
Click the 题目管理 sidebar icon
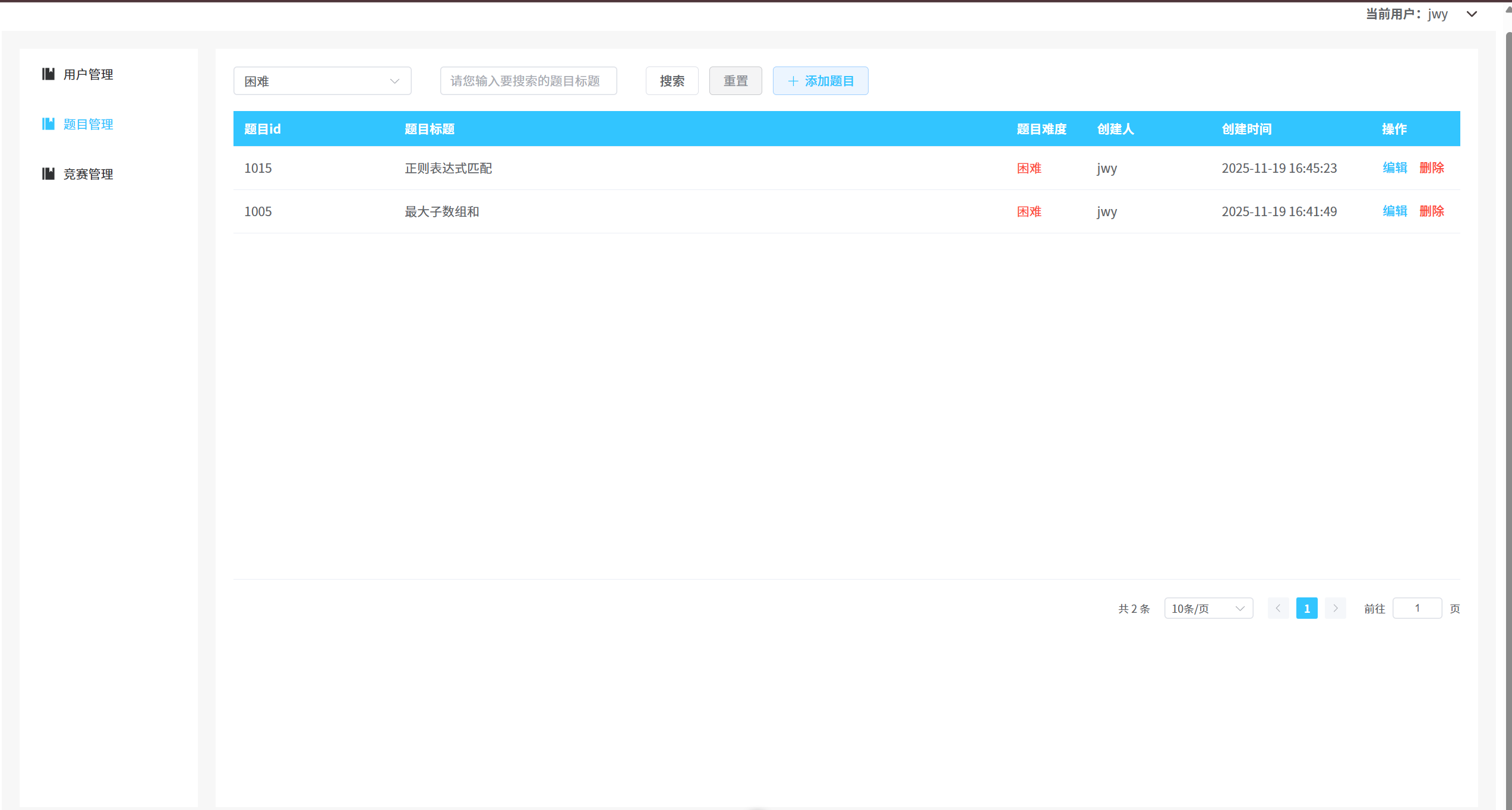49,124
